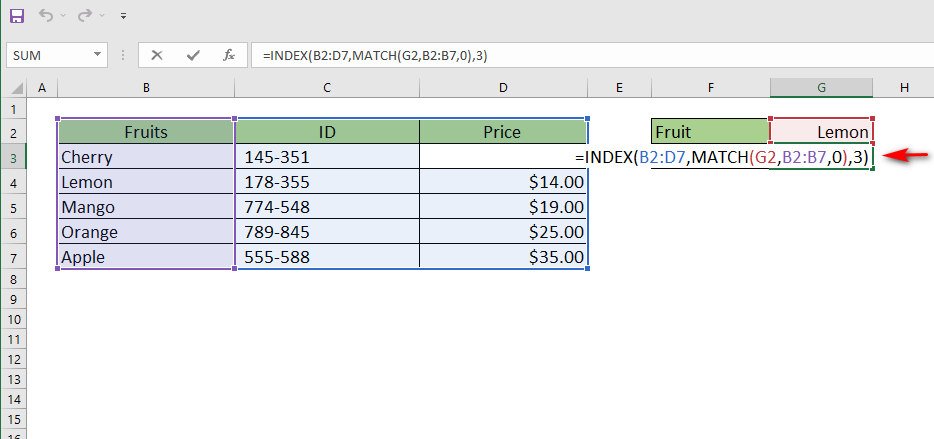The height and width of the screenshot is (439, 934).
Task: Open the Redo history dropdown arrow
Action: click(102, 16)
